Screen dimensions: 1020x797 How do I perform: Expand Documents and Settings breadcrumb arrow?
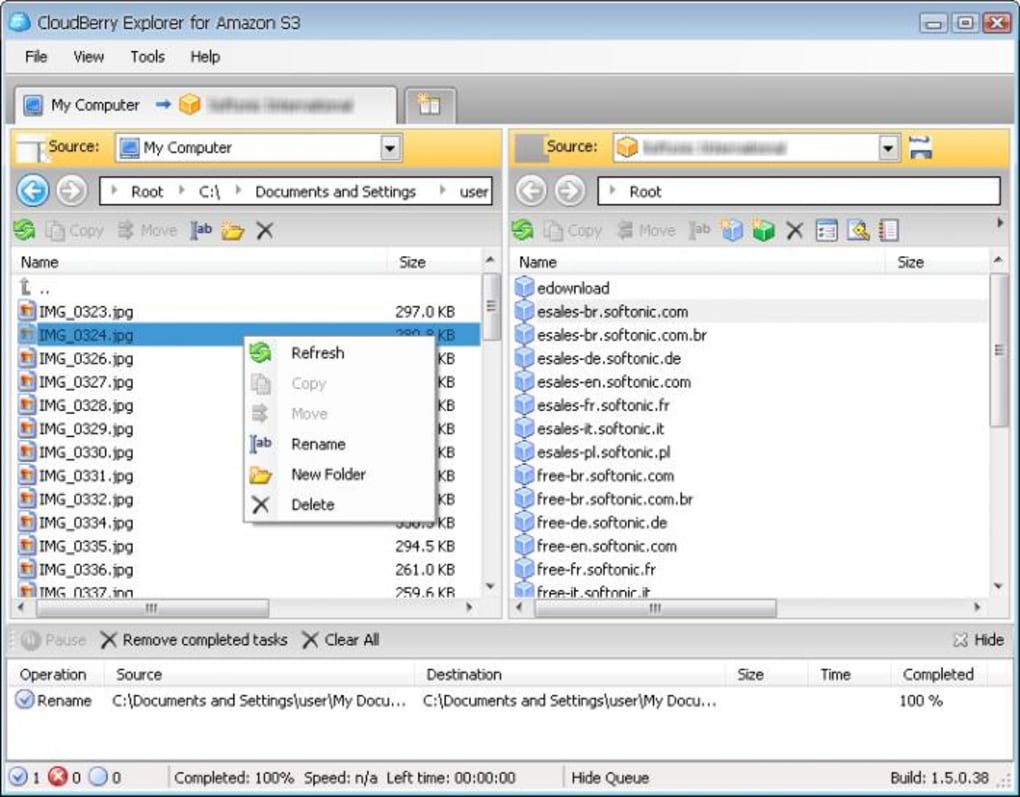[x=238, y=191]
